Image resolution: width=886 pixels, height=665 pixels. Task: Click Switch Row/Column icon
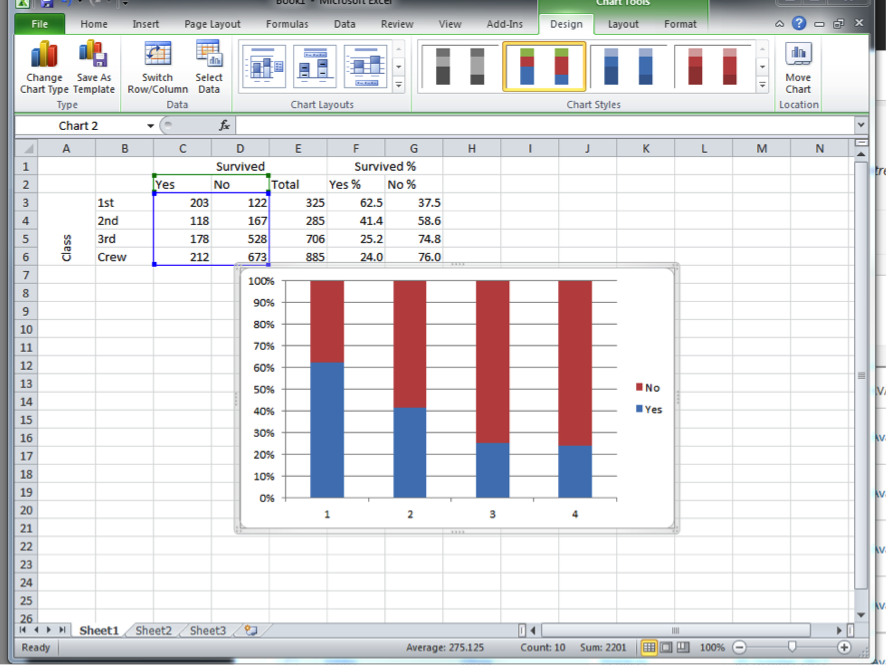[x=157, y=55]
